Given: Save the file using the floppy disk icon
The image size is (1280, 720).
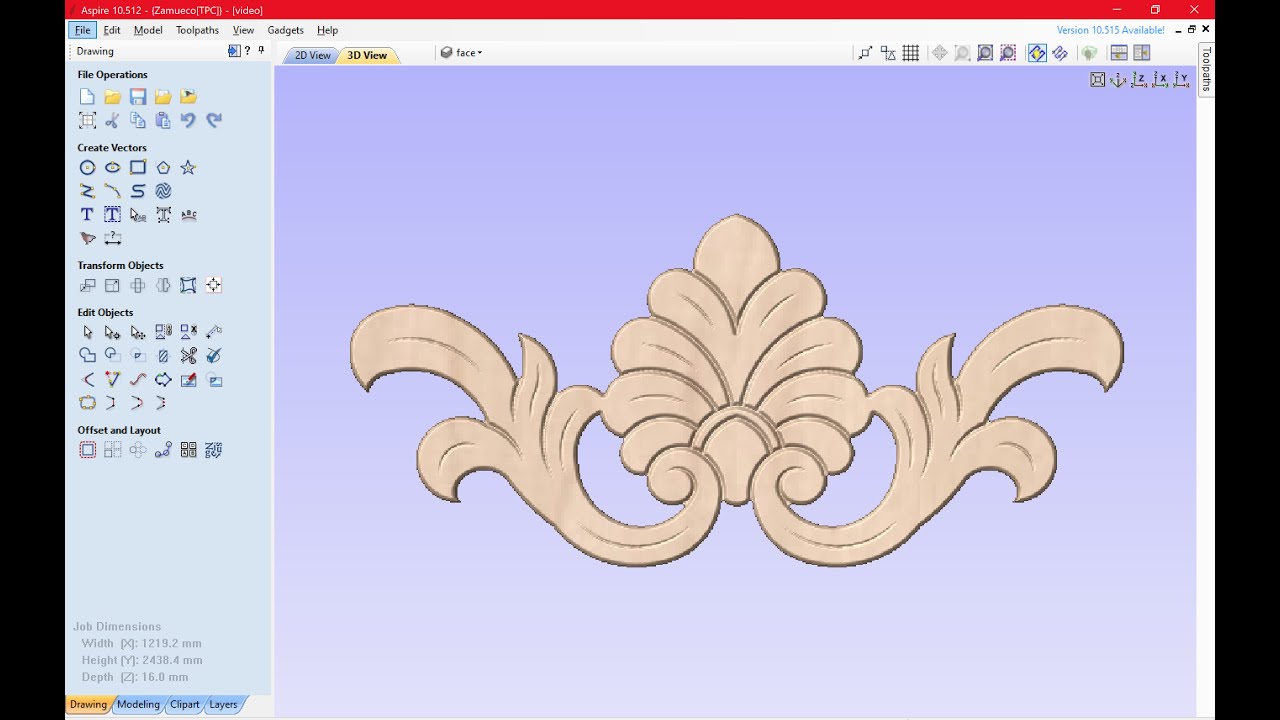Looking at the screenshot, I should (x=138, y=97).
